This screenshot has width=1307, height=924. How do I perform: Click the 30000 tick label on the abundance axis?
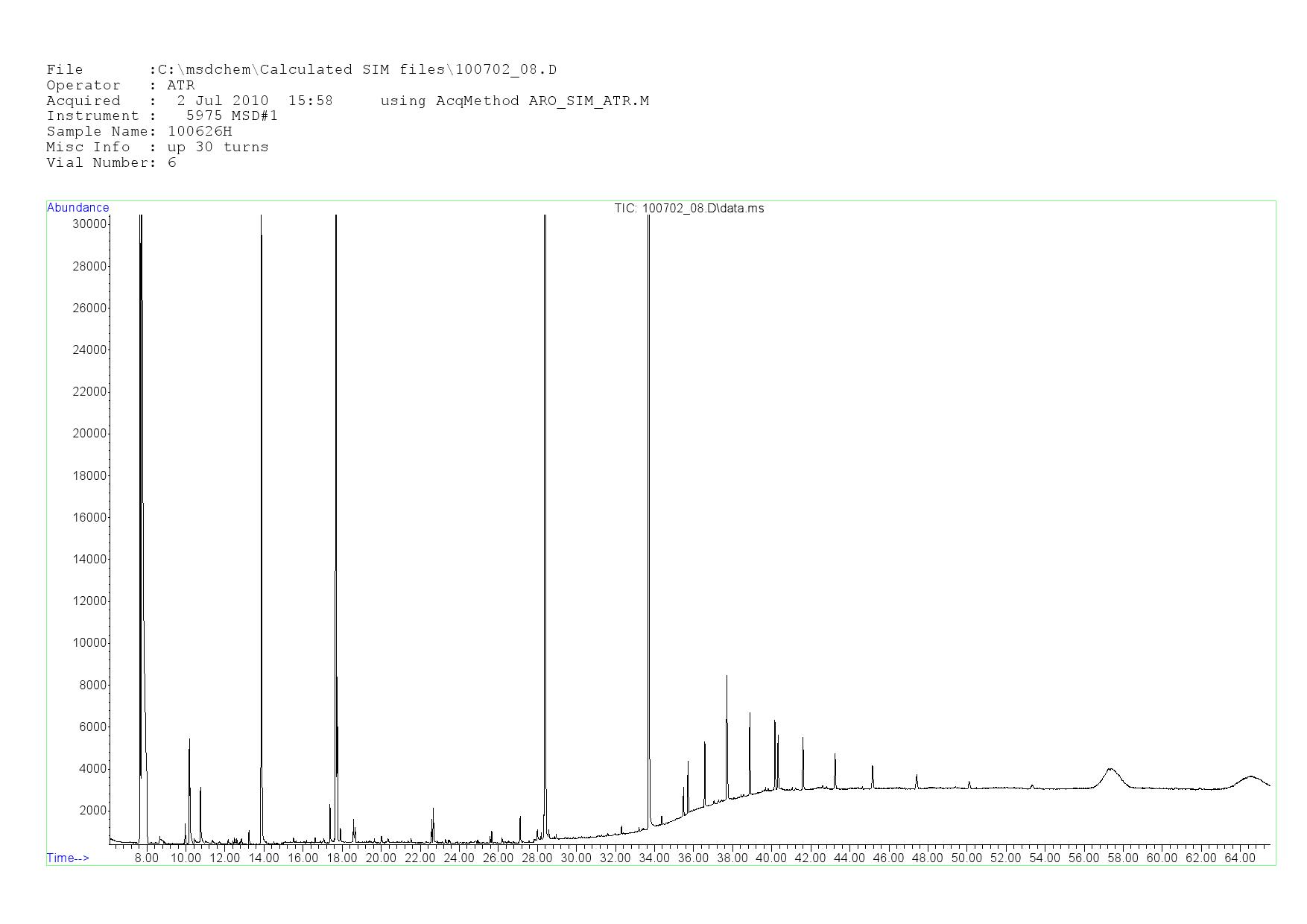[89, 224]
